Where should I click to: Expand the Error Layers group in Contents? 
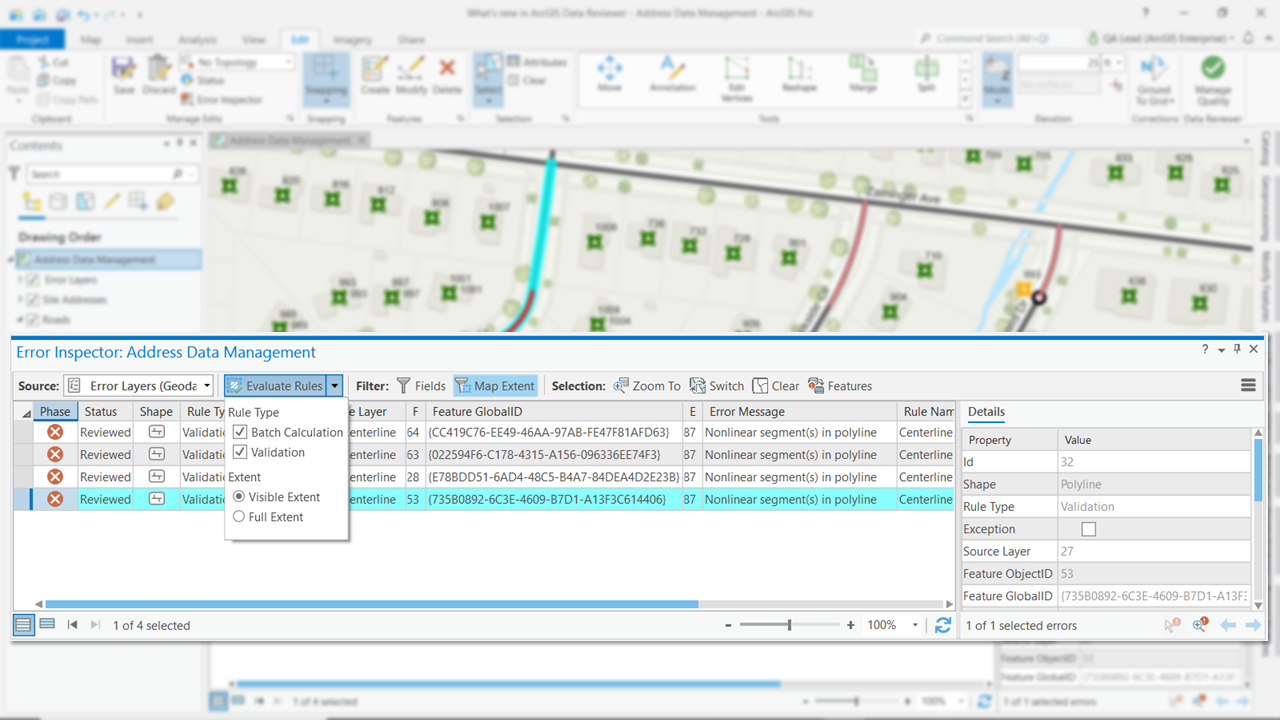19,280
